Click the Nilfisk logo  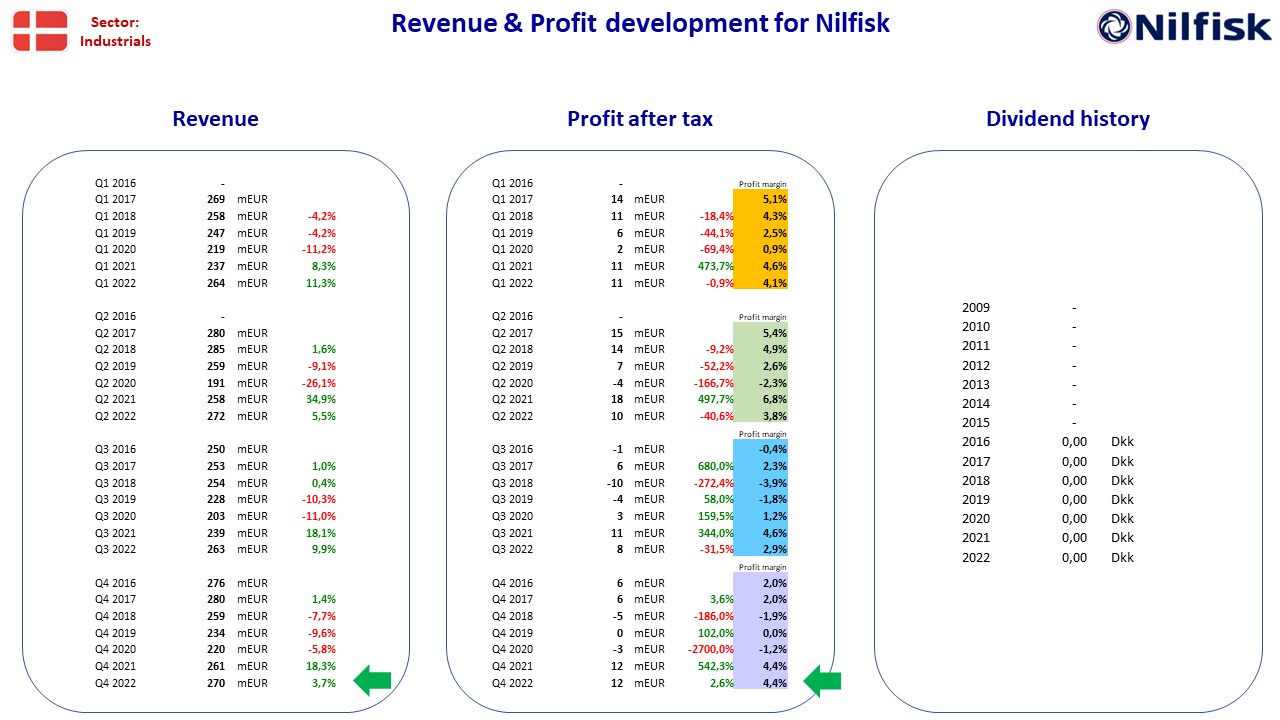click(1184, 27)
